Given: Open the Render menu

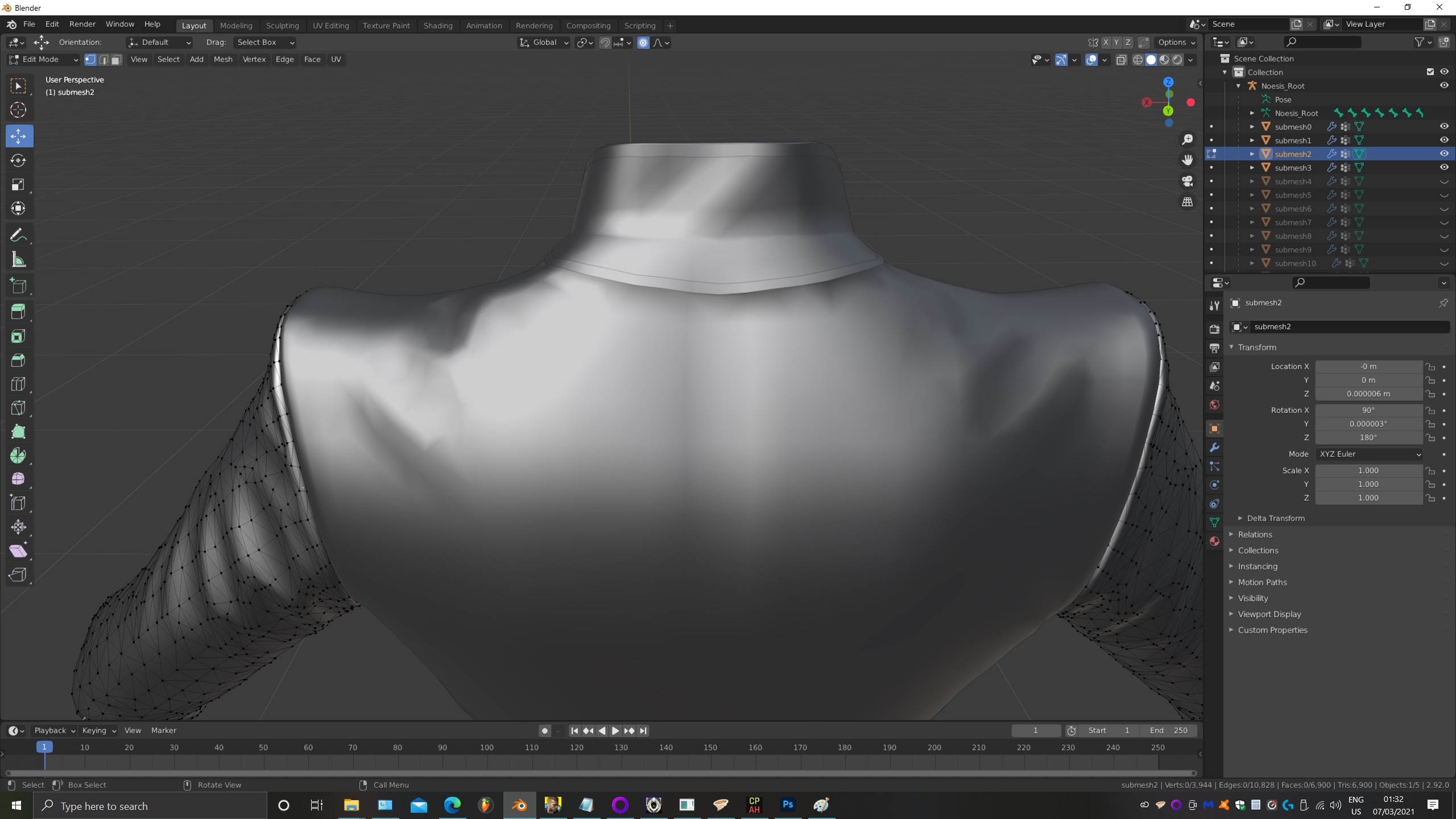Looking at the screenshot, I should 82,24.
